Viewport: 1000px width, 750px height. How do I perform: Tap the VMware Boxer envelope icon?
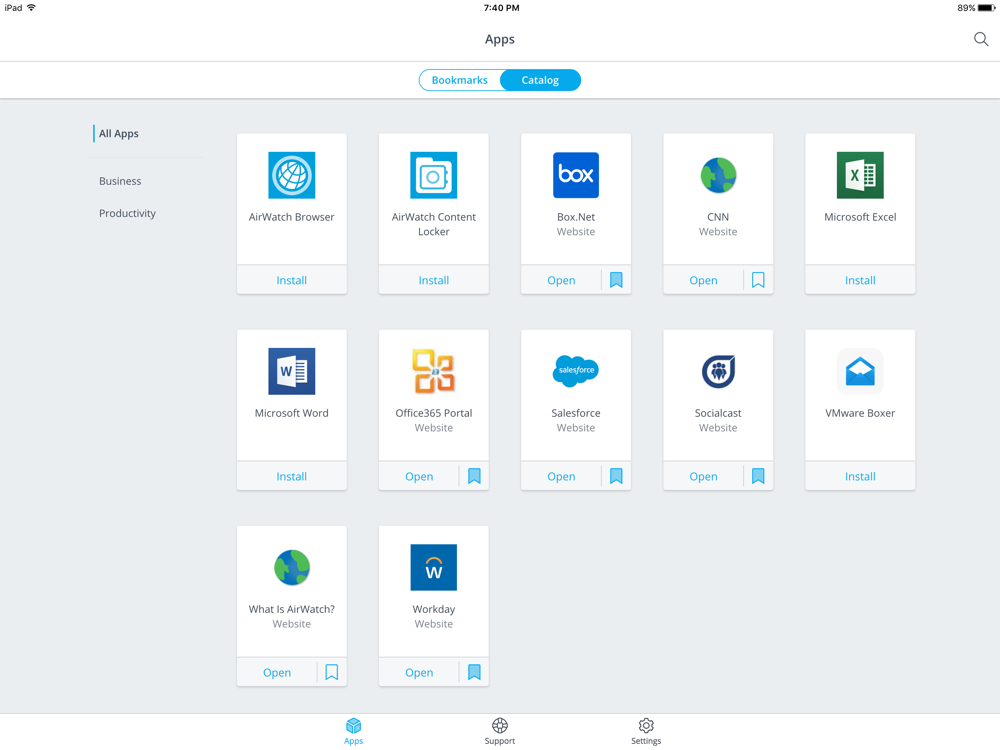click(x=860, y=371)
